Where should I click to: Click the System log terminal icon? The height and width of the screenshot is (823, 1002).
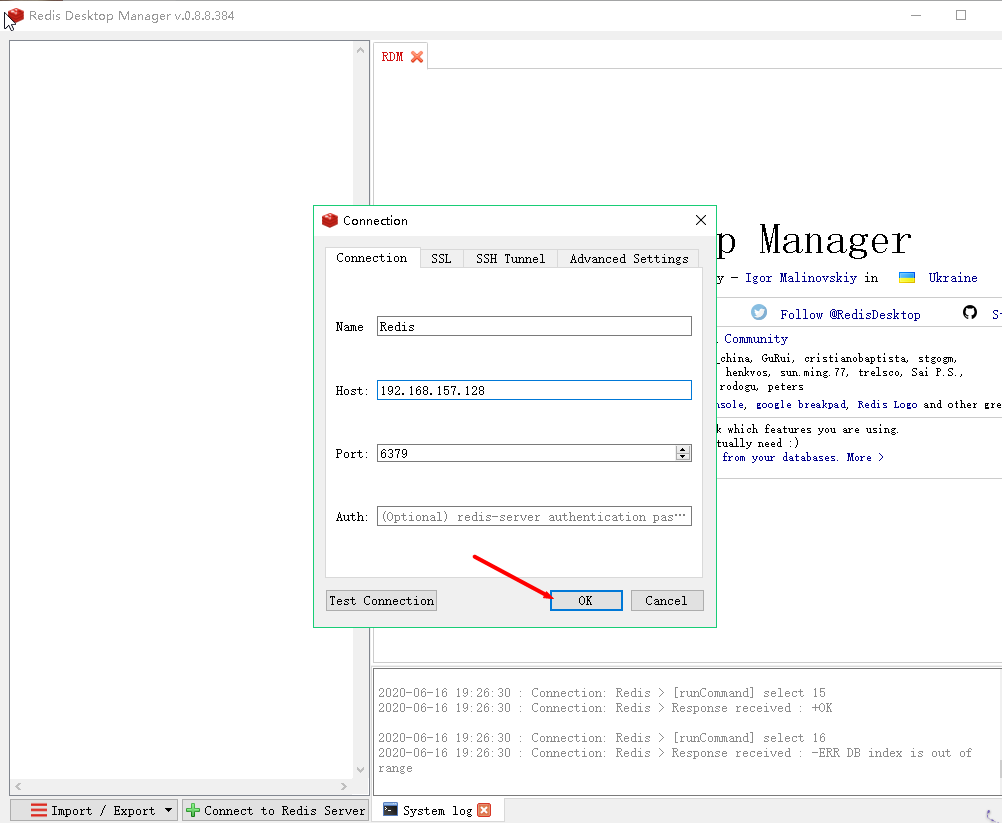click(x=390, y=810)
